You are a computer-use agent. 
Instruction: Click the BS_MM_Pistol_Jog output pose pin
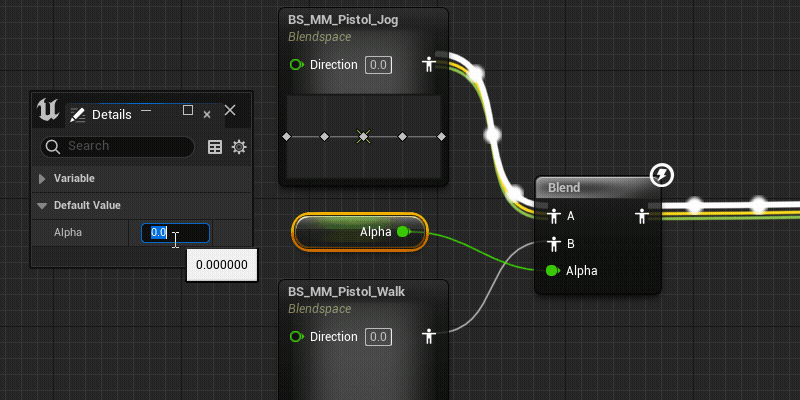coord(428,65)
